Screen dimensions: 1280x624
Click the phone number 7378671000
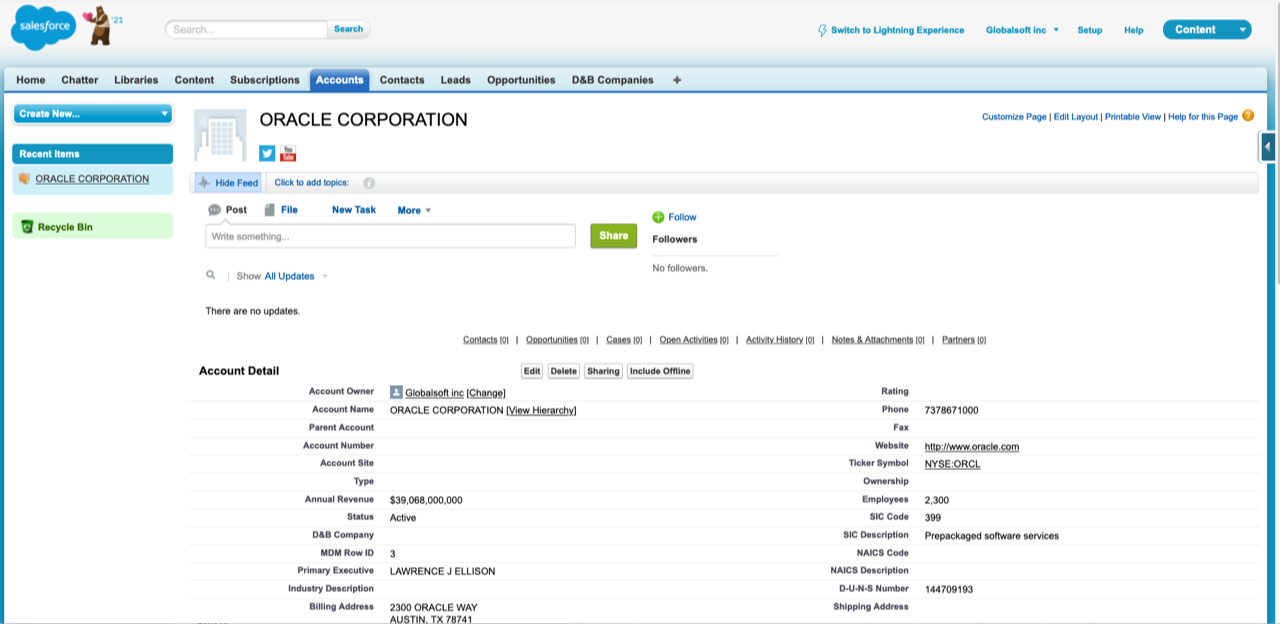[x=952, y=411]
